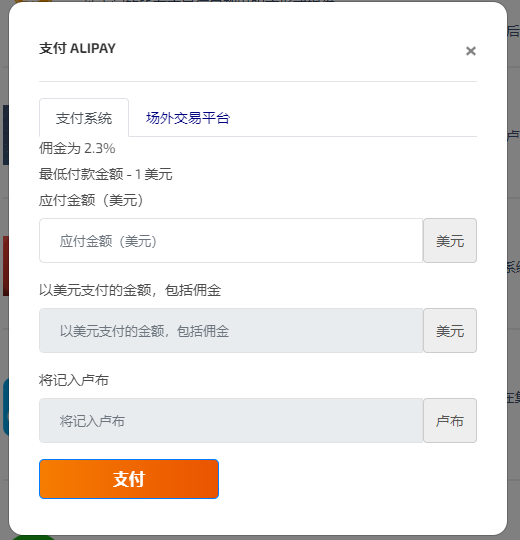Click the 美元 addon beside the payable amount field

(x=450, y=240)
